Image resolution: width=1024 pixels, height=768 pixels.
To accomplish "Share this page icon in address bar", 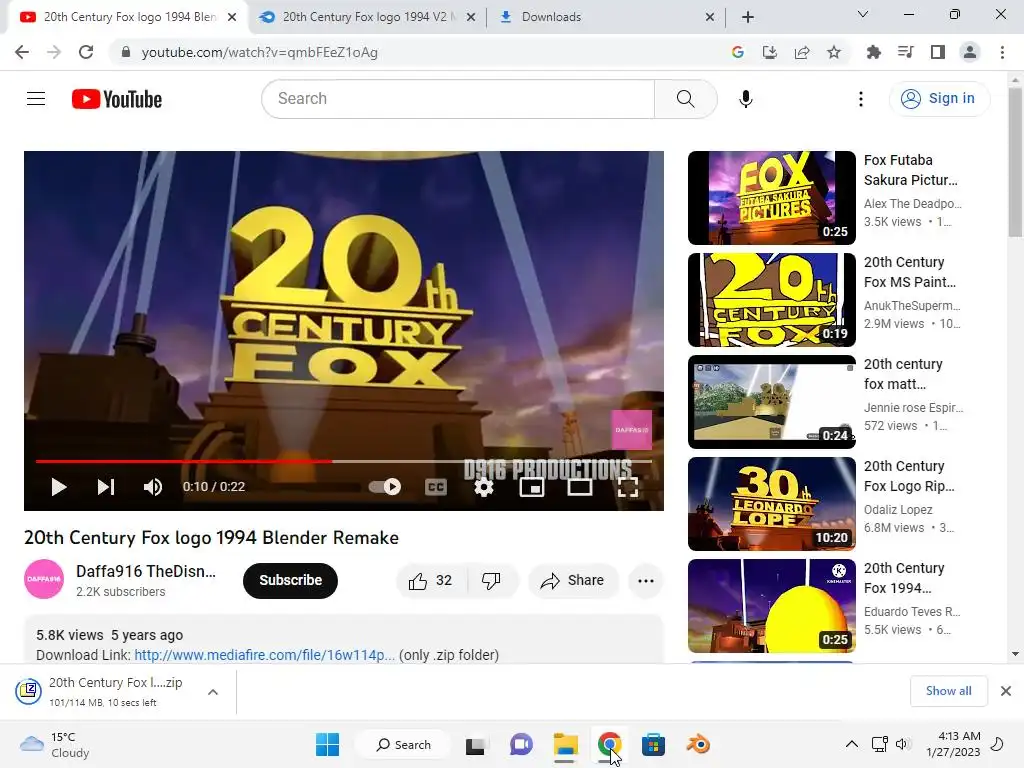I will tap(801, 52).
